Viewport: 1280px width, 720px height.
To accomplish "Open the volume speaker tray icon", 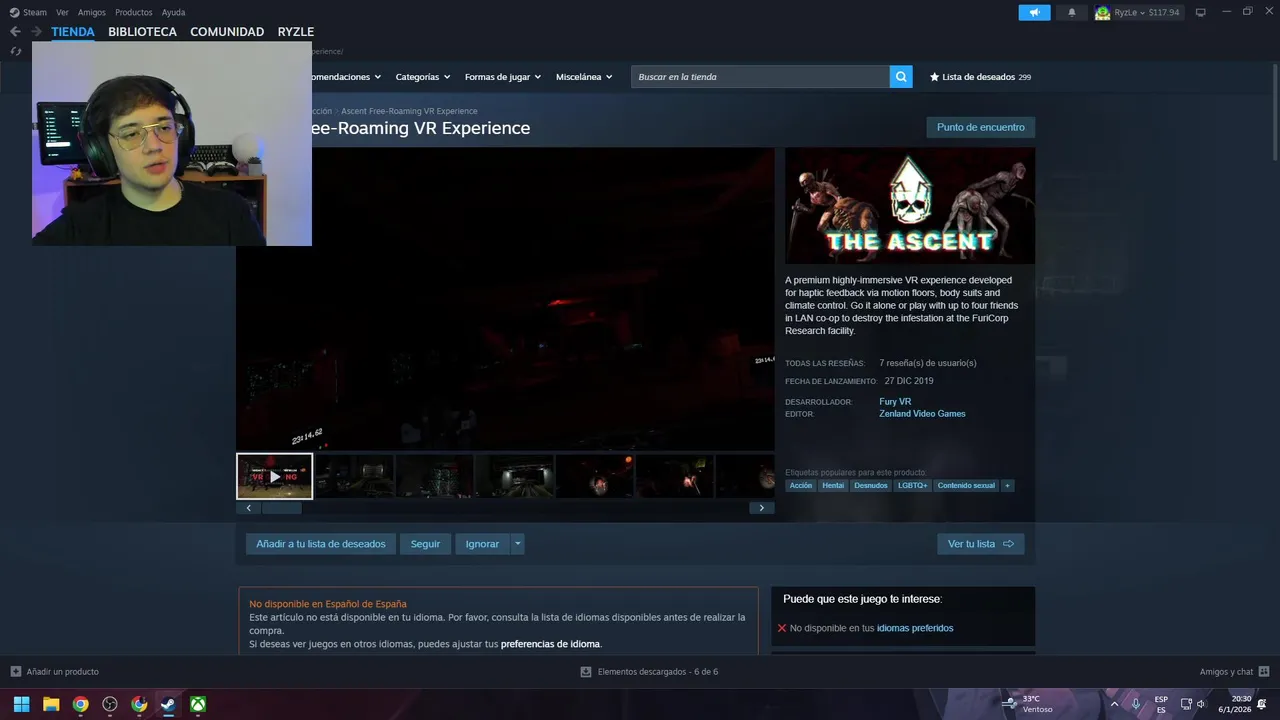I will click(1201, 704).
